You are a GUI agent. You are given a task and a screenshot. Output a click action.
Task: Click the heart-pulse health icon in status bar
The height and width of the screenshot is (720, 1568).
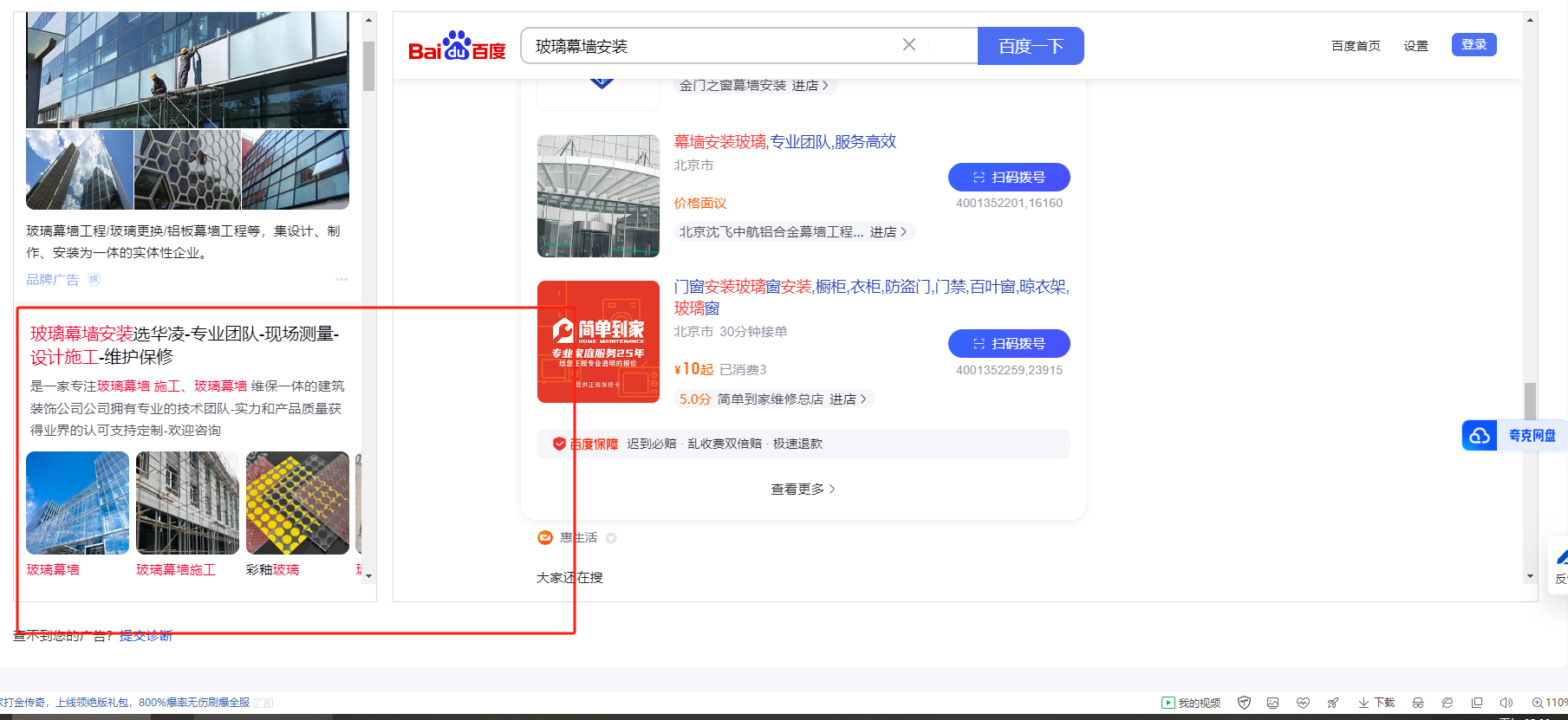(x=1303, y=703)
